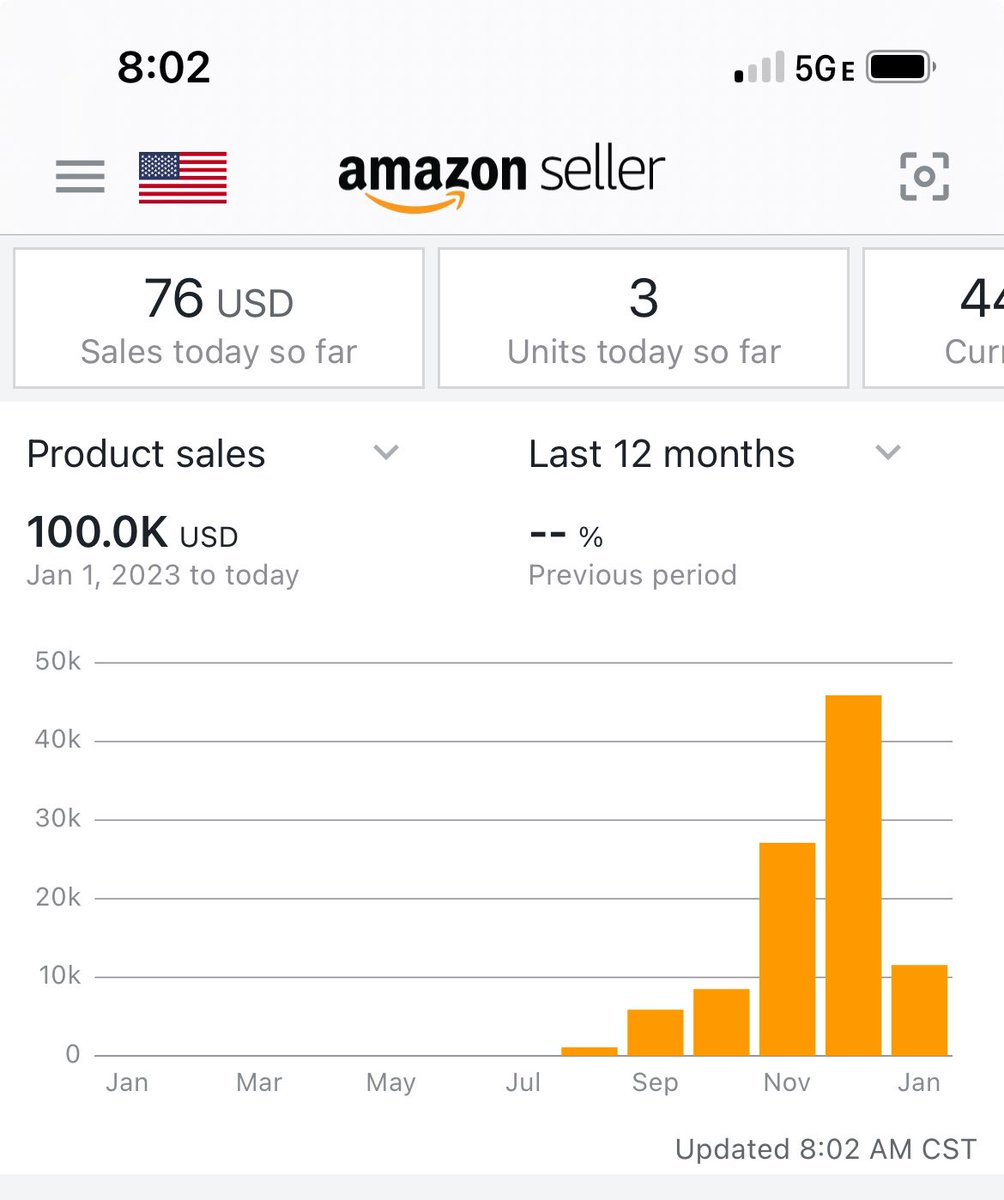Select the October sales bar

click(722, 1022)
